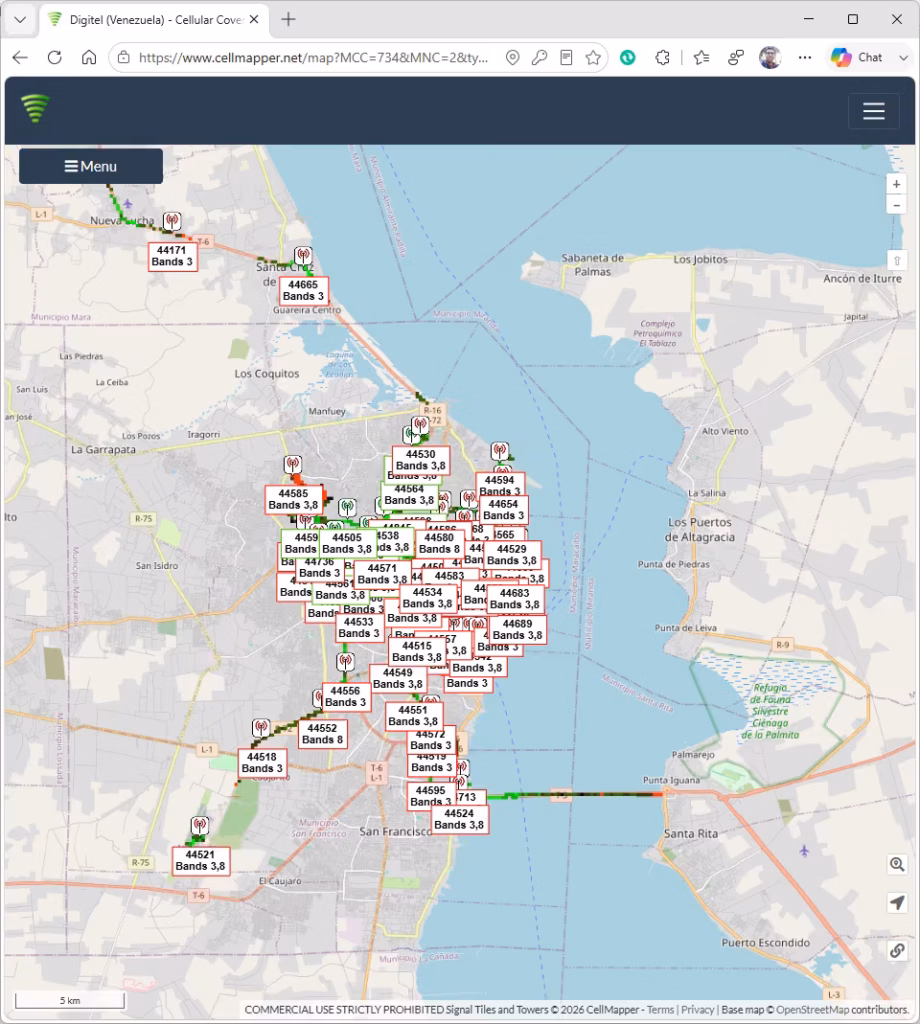Zoom out the map with minus button
This screenshot has width=920, height=1024.
[x=896, y=205]
